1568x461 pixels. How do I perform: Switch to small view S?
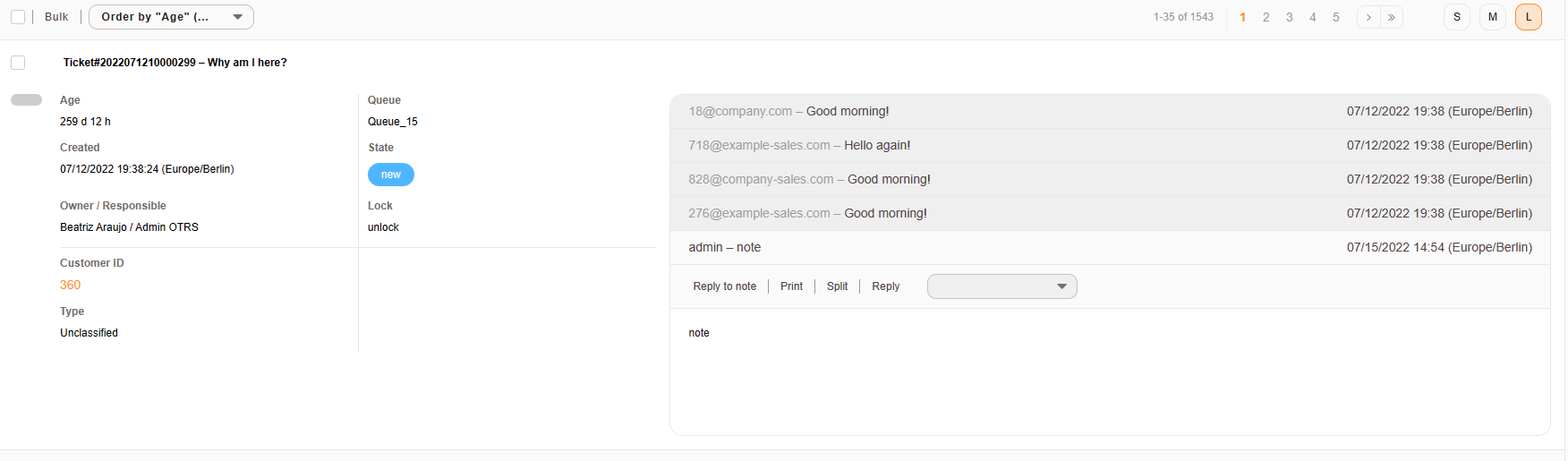1456,17
